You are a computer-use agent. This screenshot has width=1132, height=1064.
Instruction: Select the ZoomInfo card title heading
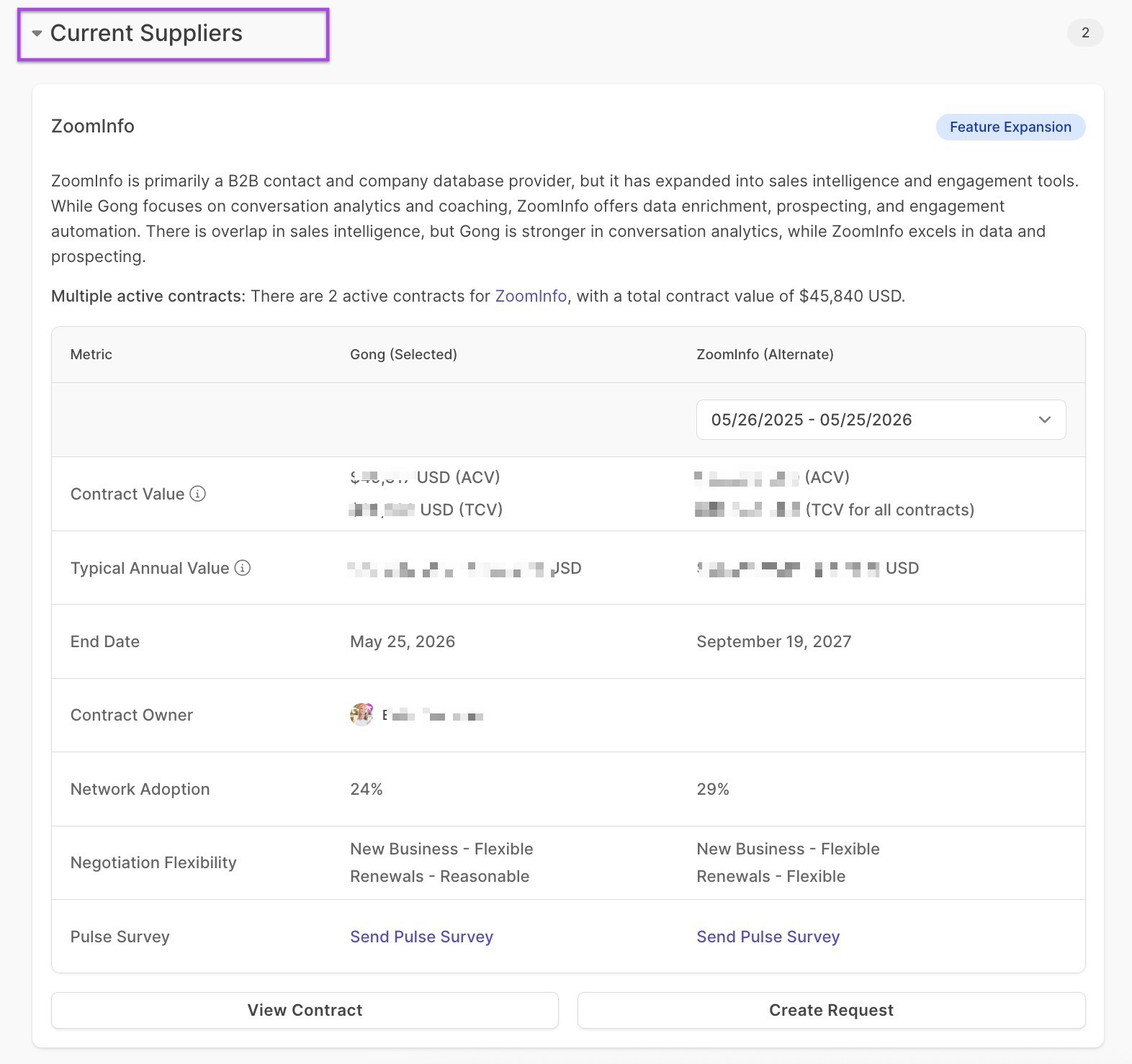pos(93,126)
